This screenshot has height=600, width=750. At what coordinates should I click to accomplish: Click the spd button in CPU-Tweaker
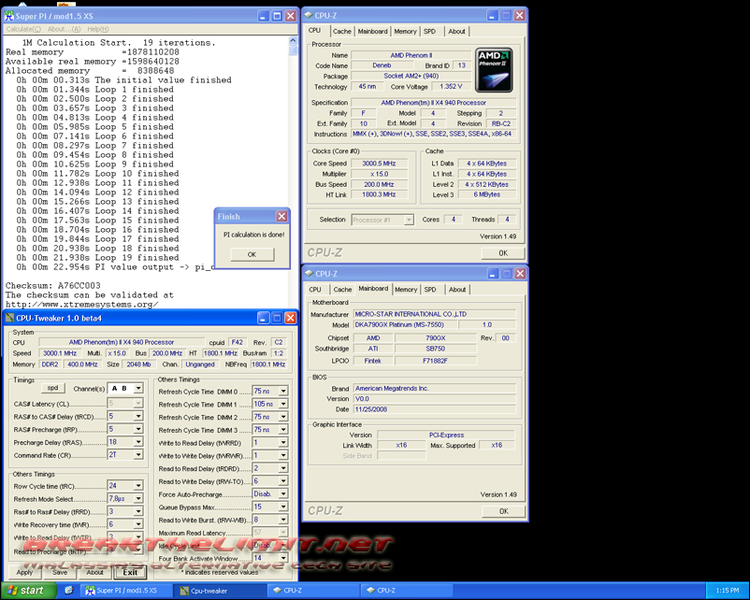tap(53, 388)
